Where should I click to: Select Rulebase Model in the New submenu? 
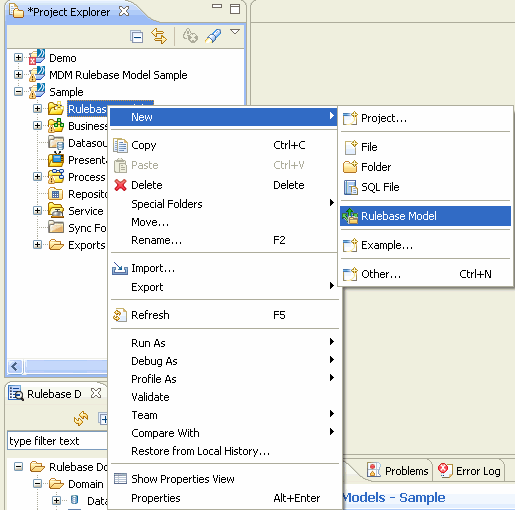(x=425, y=216)
